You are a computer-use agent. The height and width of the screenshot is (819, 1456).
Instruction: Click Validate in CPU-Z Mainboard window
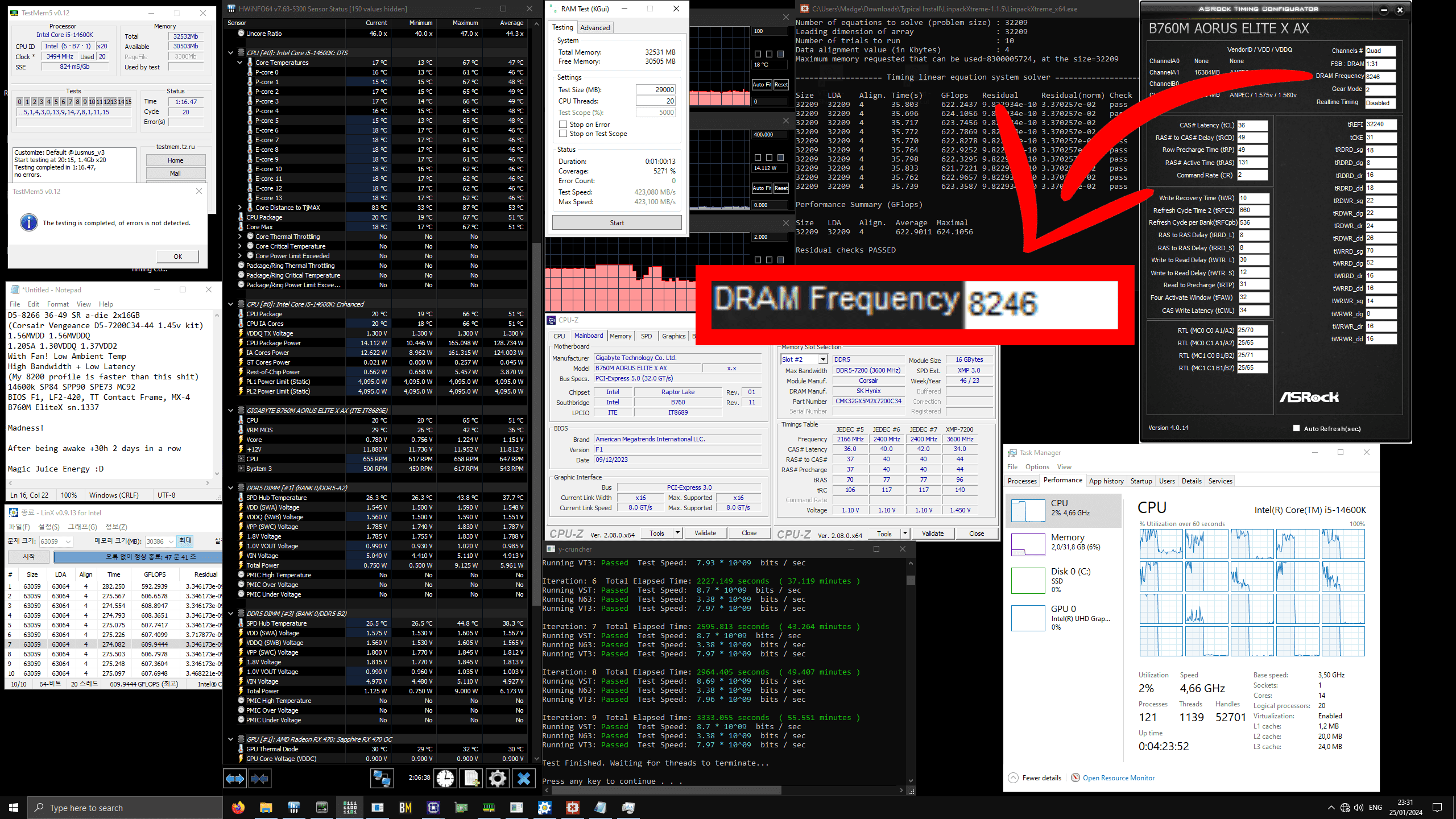[705, 533]
